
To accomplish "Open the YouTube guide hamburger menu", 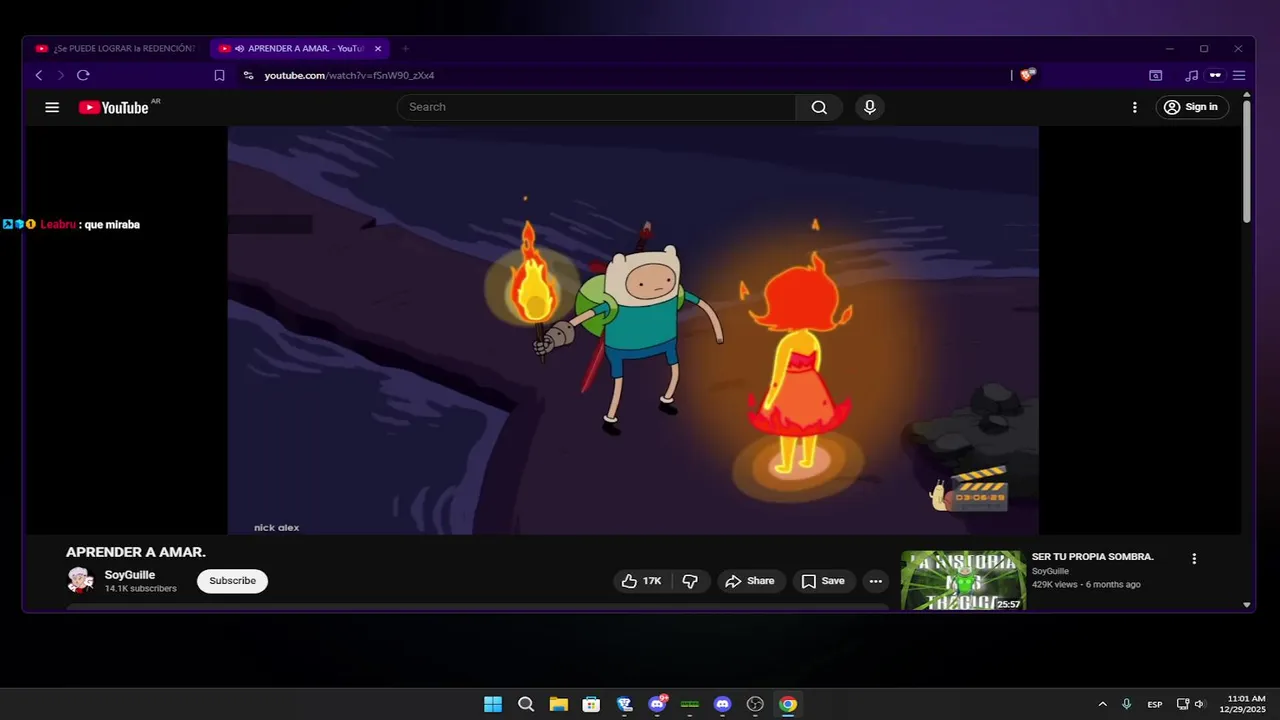I will 52,107.
